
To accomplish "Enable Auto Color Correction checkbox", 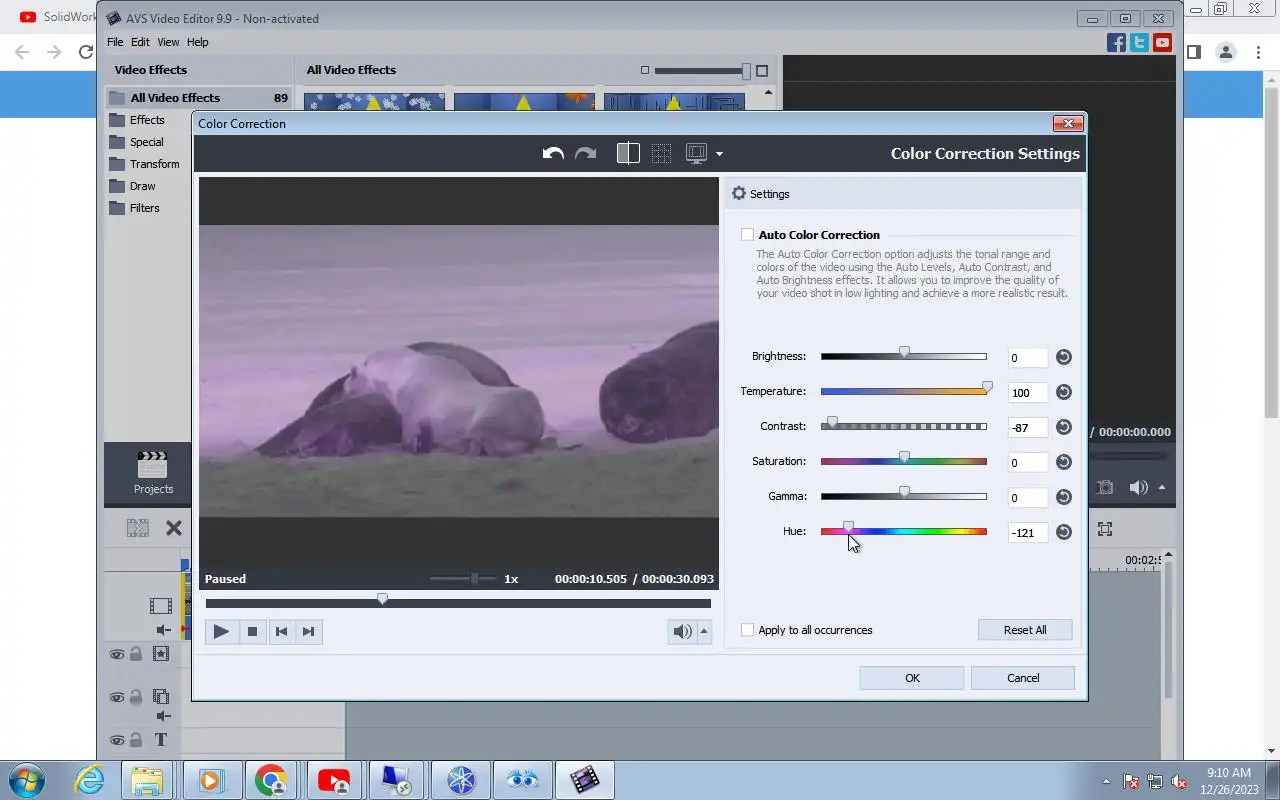I will coord(747,235).
